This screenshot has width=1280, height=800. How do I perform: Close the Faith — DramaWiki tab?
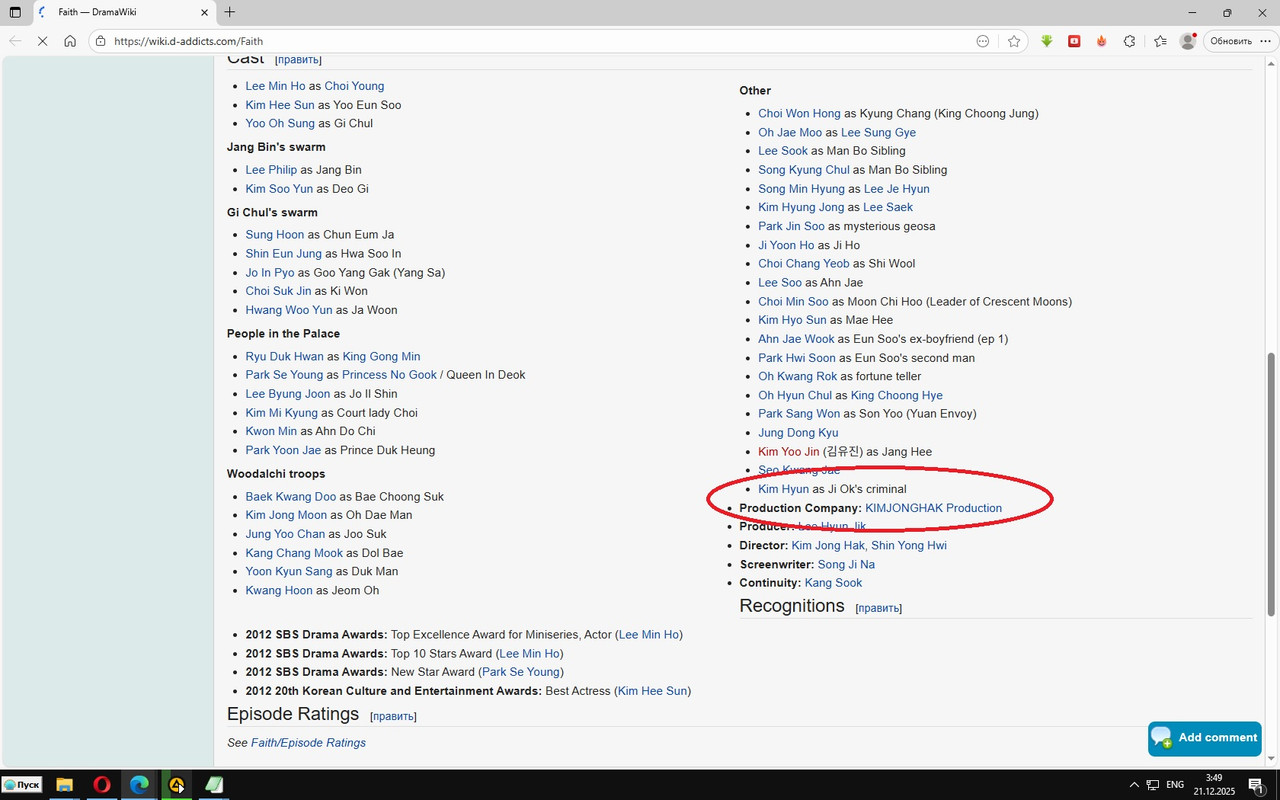click(205, 12)
